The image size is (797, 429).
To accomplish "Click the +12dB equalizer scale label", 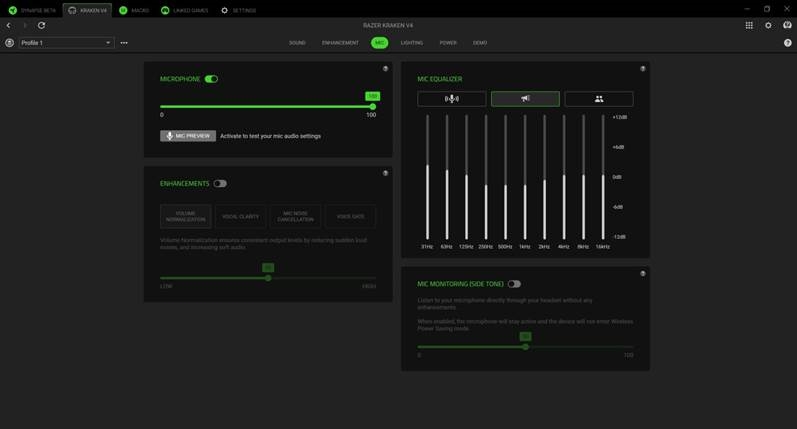I will (620, 117).
